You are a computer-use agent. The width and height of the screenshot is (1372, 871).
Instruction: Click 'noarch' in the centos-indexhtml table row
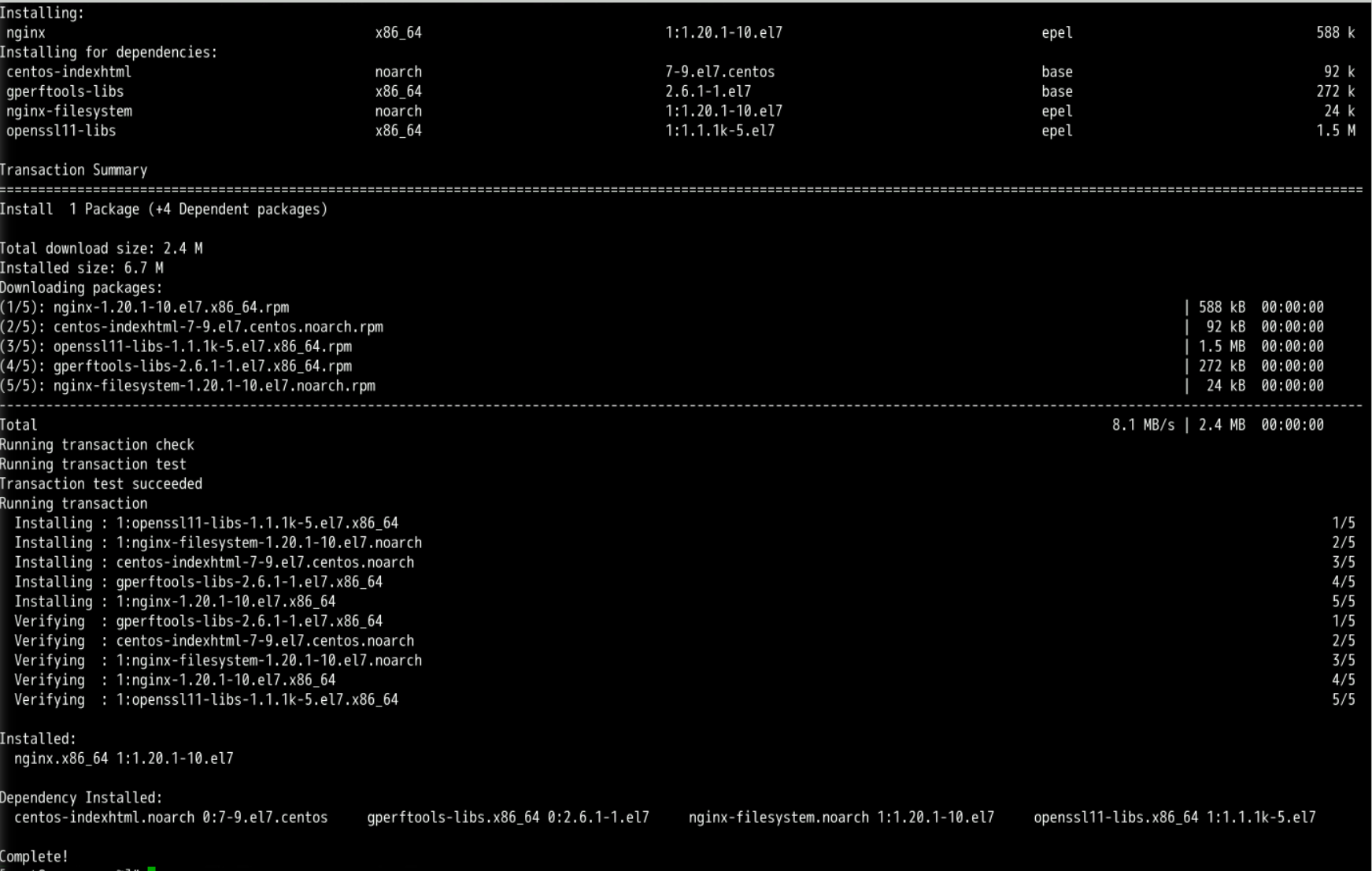click(x=398, y=72)
